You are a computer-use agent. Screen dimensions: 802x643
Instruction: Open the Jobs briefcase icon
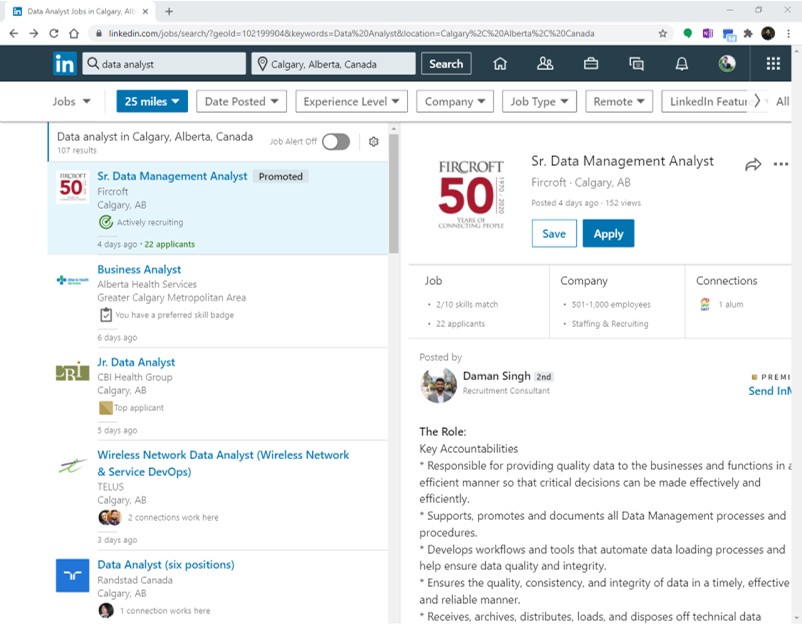[591, 63]
